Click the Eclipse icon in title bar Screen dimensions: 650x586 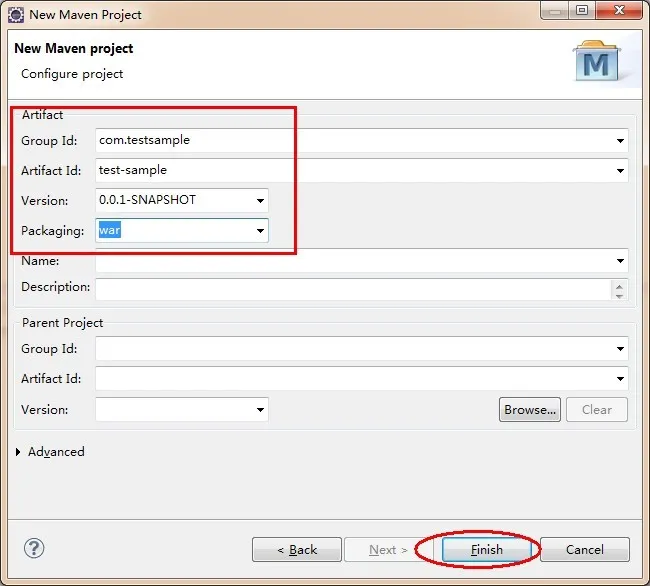(15, 15)
